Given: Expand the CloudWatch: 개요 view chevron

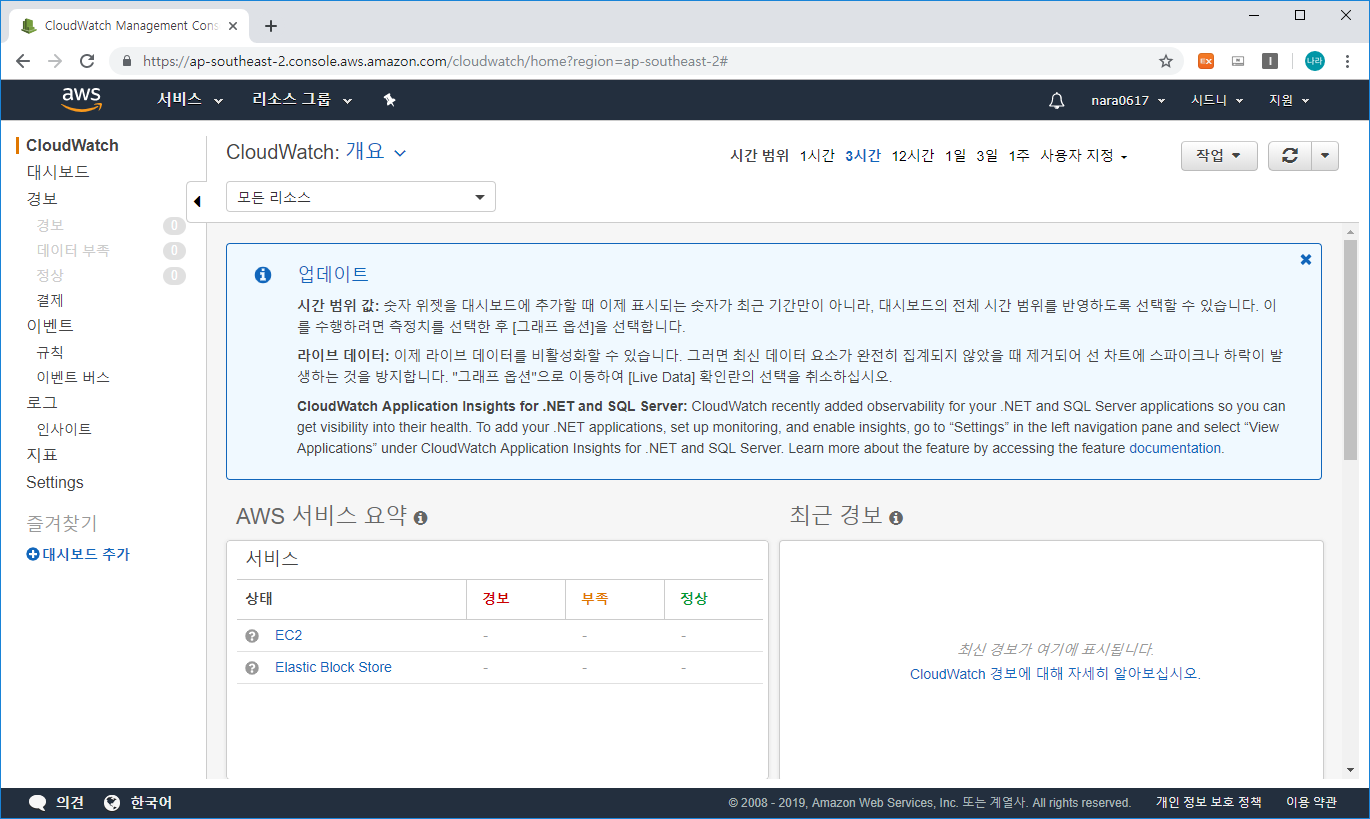Looking at the screenshot, I should coord(400,153).
